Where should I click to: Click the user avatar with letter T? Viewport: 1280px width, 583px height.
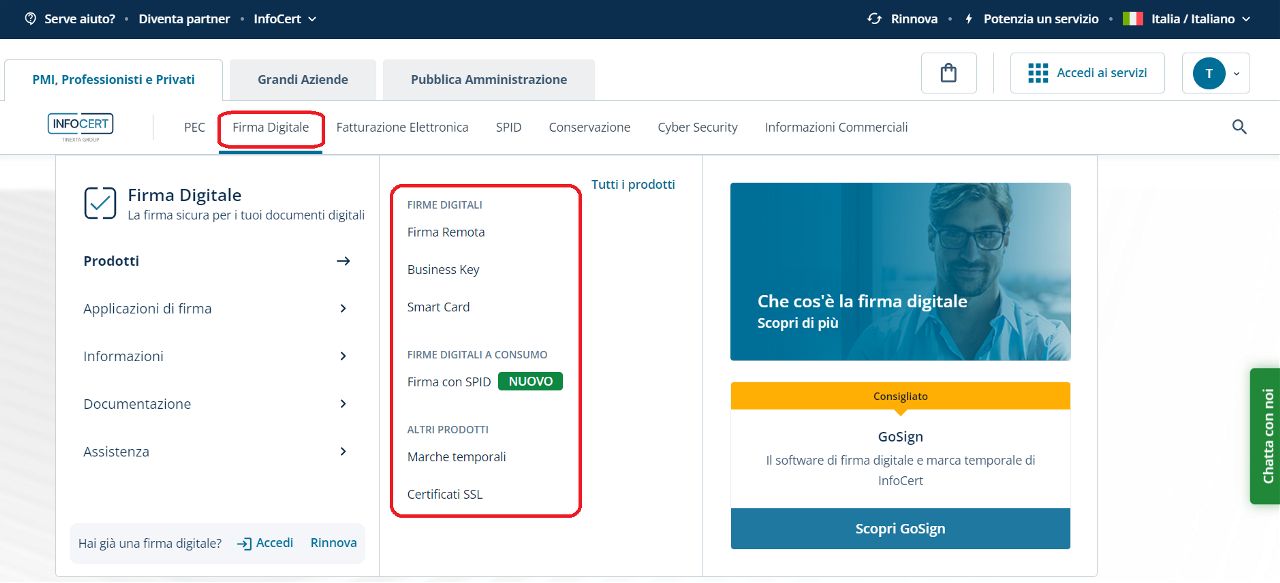pyautogui.click(x=1209, y=73)
